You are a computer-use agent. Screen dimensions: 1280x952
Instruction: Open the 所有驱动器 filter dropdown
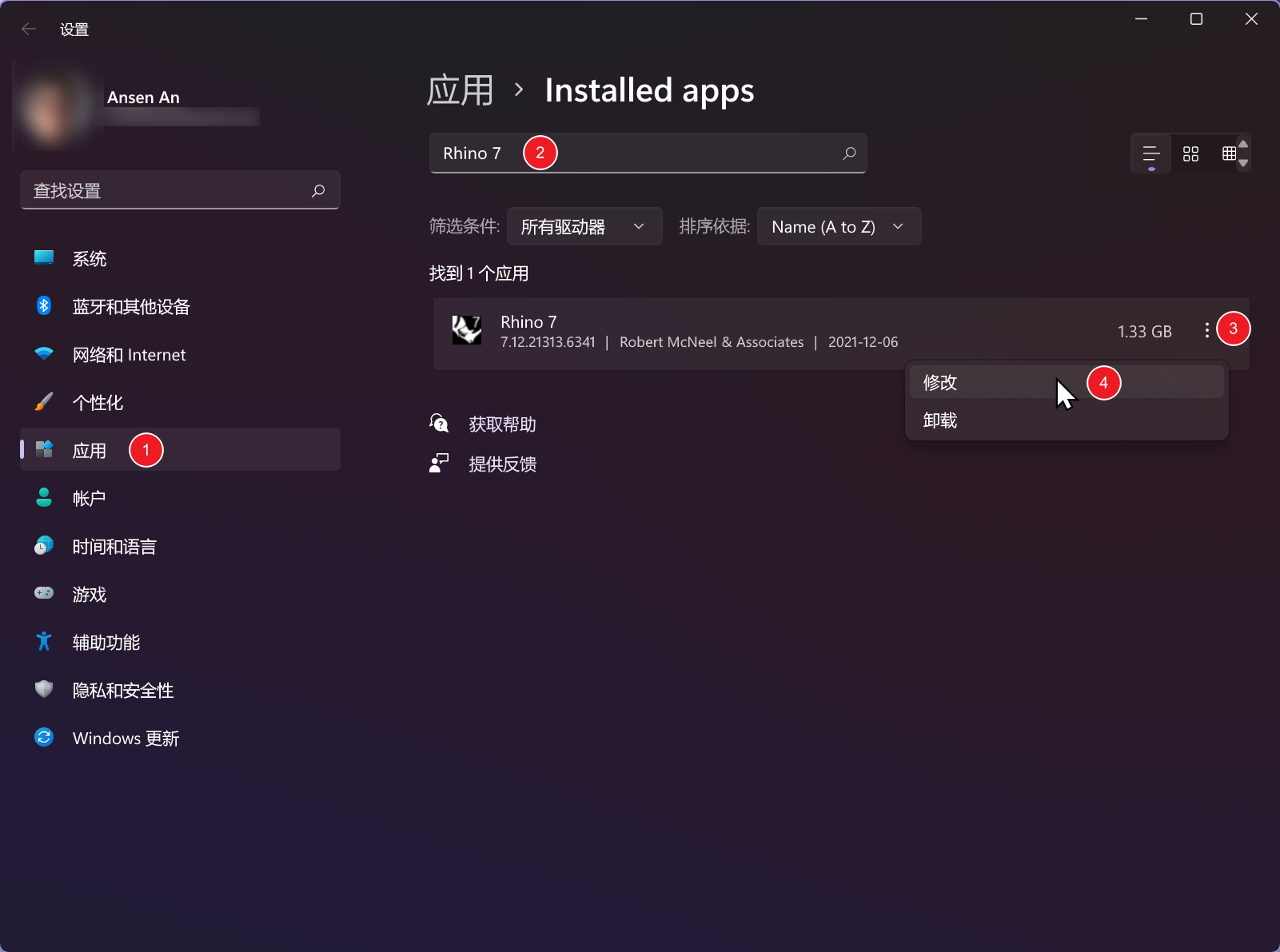(x=584, y=227)
